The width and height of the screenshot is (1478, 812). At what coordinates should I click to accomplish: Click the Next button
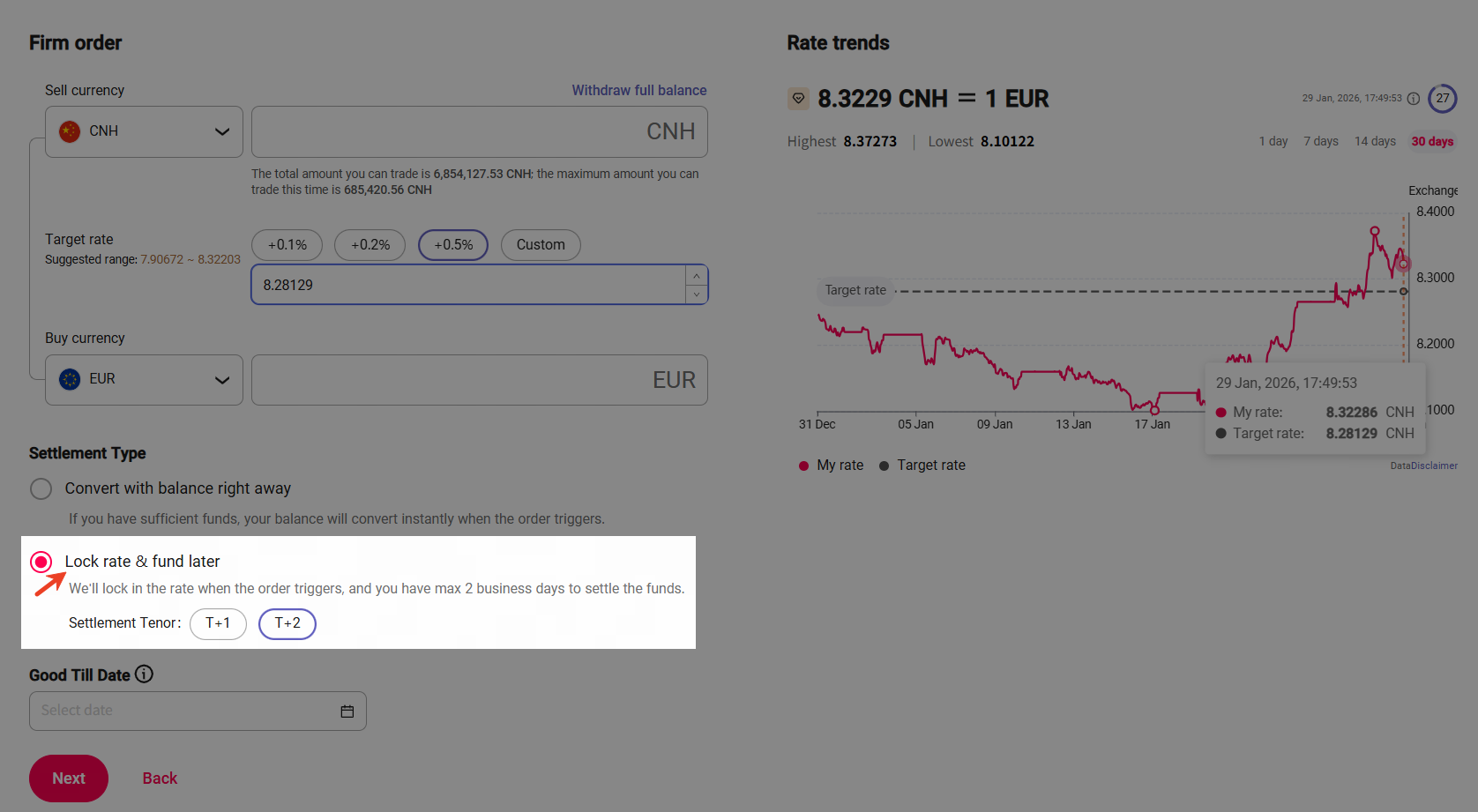point(69,778)
